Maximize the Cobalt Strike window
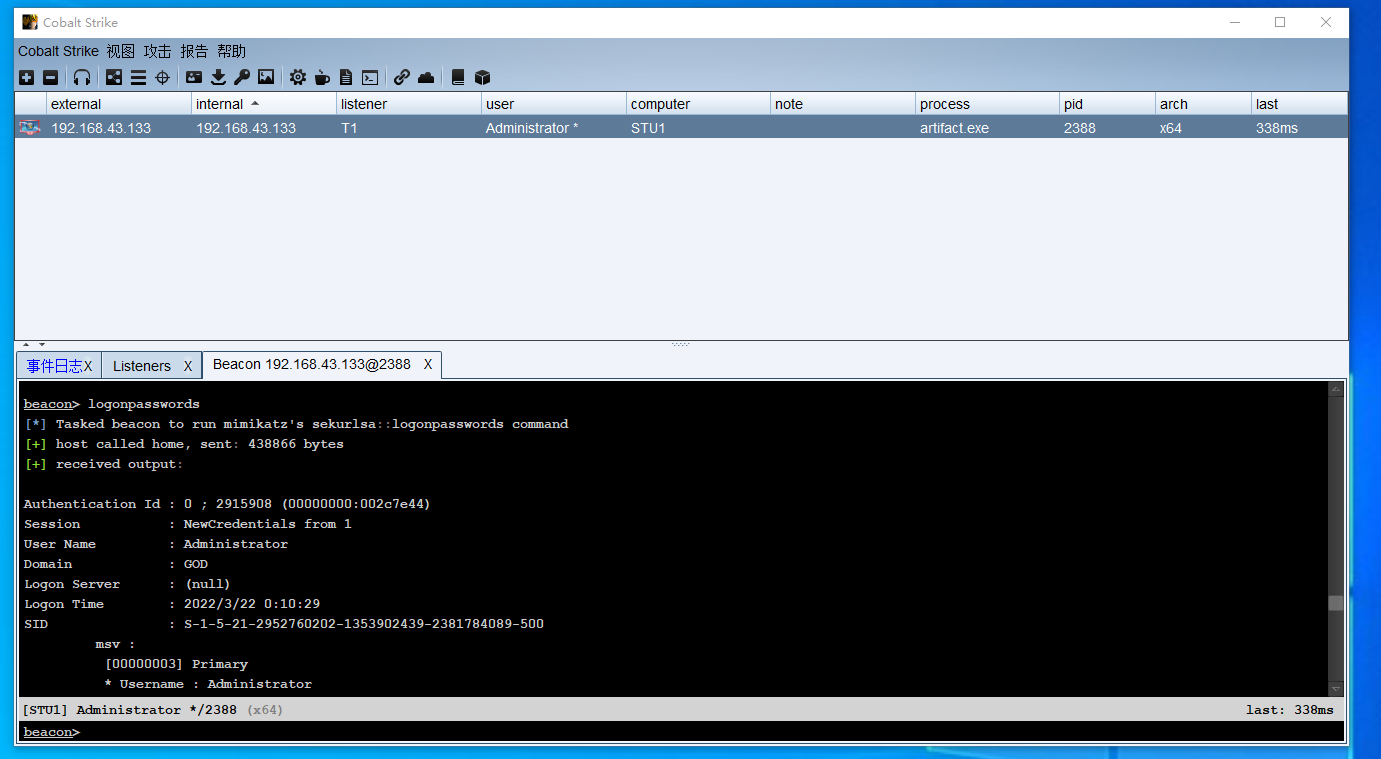This screenshot has width=1381, height=759. [1280, 22]
